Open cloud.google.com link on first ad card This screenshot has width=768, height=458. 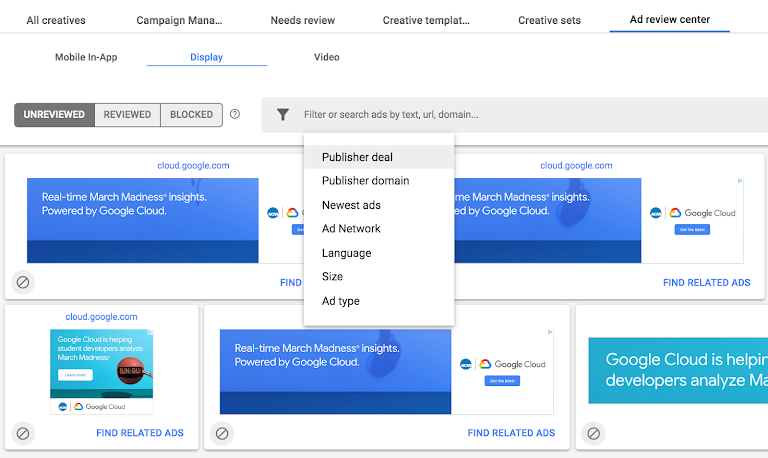(193, 166)
